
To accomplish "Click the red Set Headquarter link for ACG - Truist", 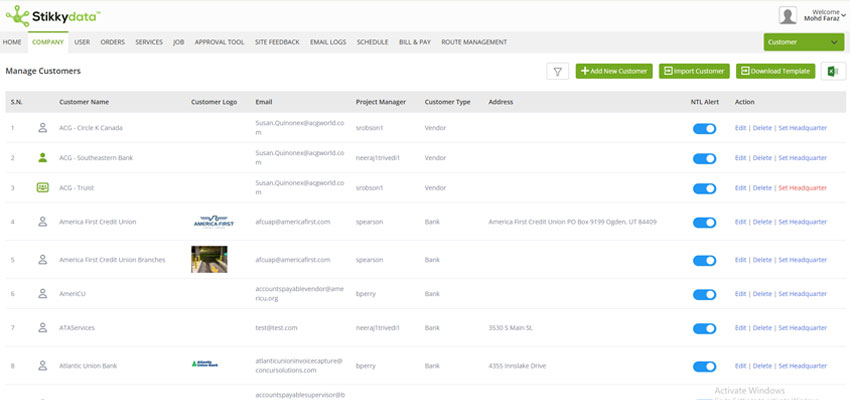I will [803, 188].
